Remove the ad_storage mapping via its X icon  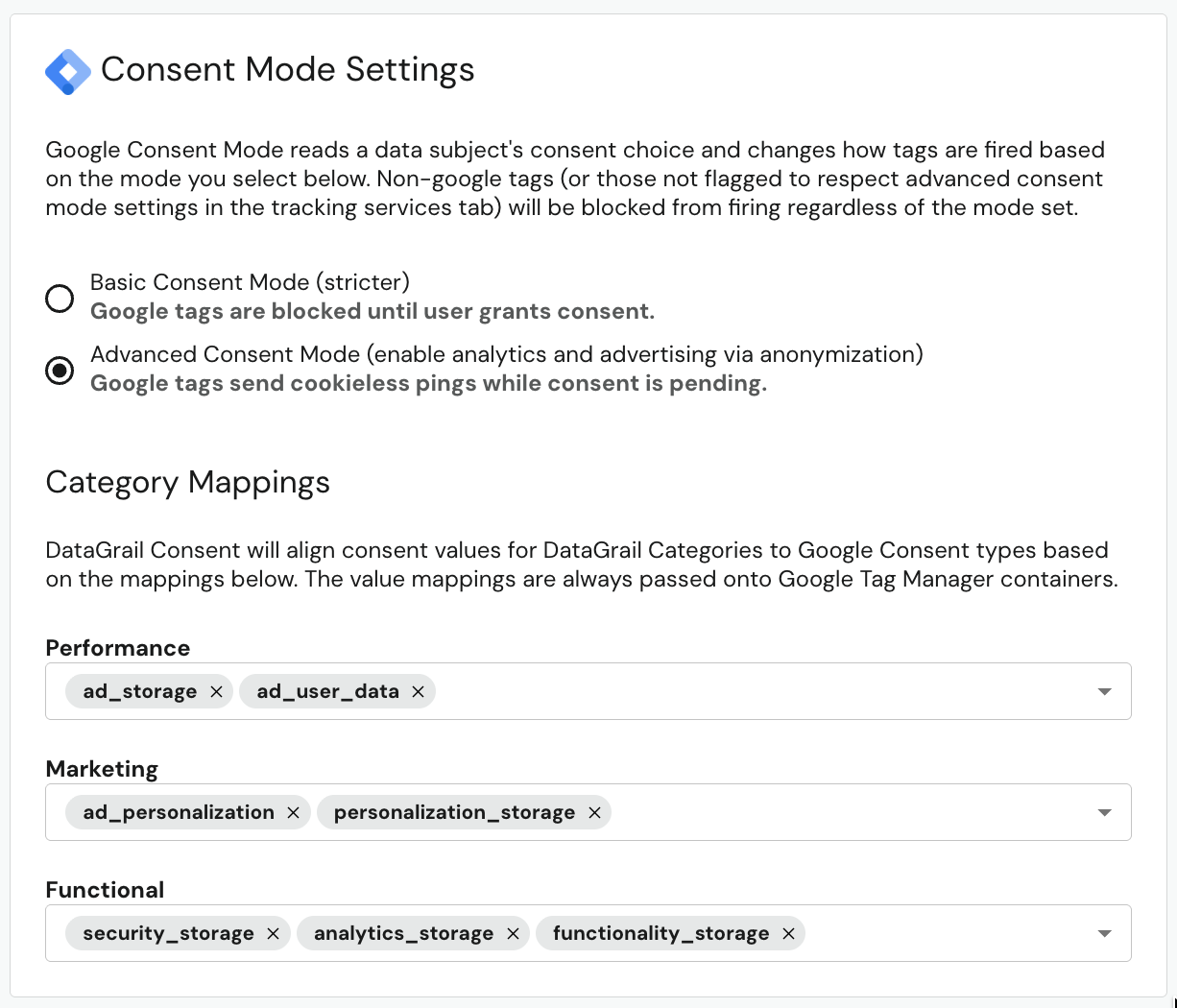click(x=216, y=691)
